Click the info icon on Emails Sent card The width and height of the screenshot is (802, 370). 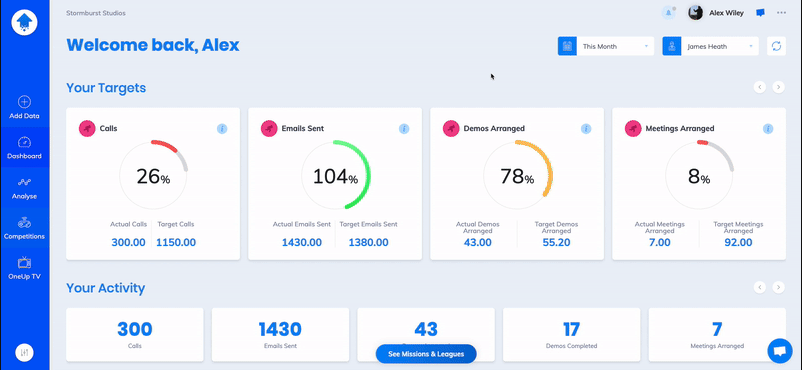[x=404, y=129]
